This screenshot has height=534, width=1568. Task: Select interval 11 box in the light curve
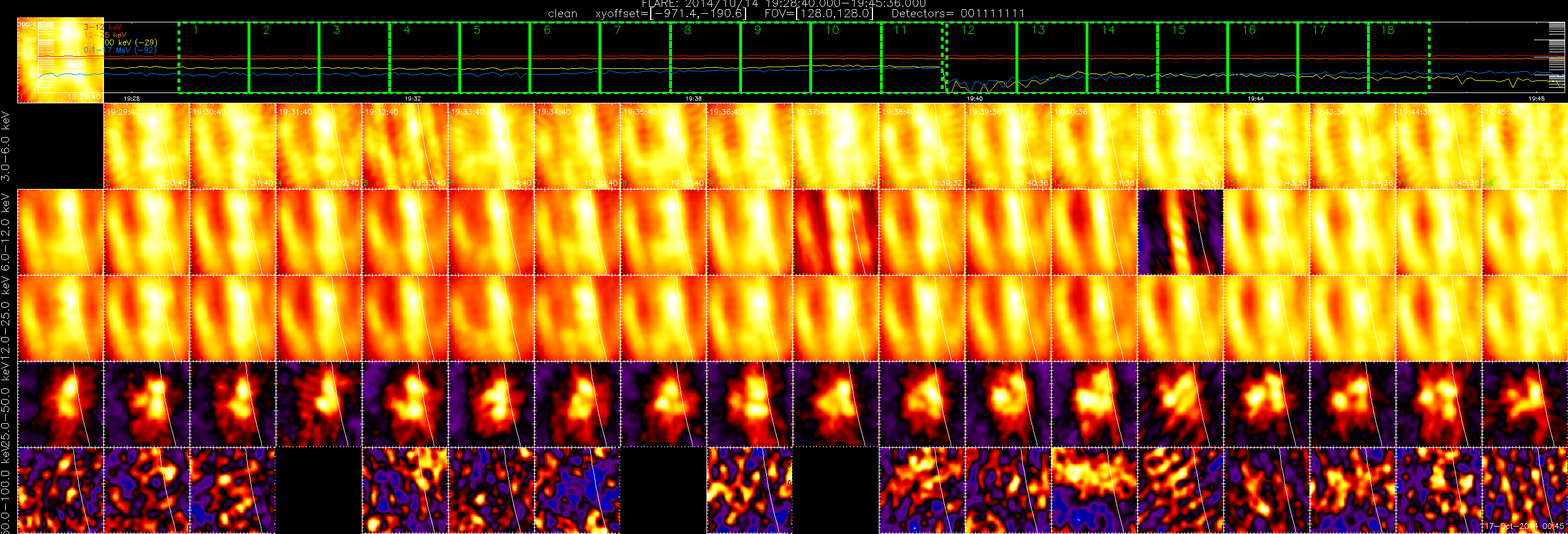912,58
